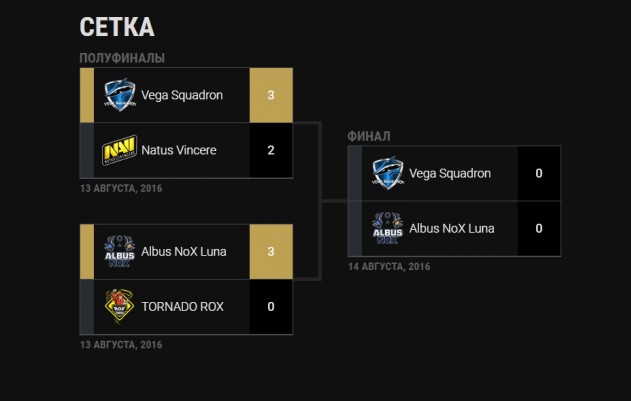Click the TORNADO ROX logo
Viewport: 631px width, 401px height.
(x=120, y=306)
